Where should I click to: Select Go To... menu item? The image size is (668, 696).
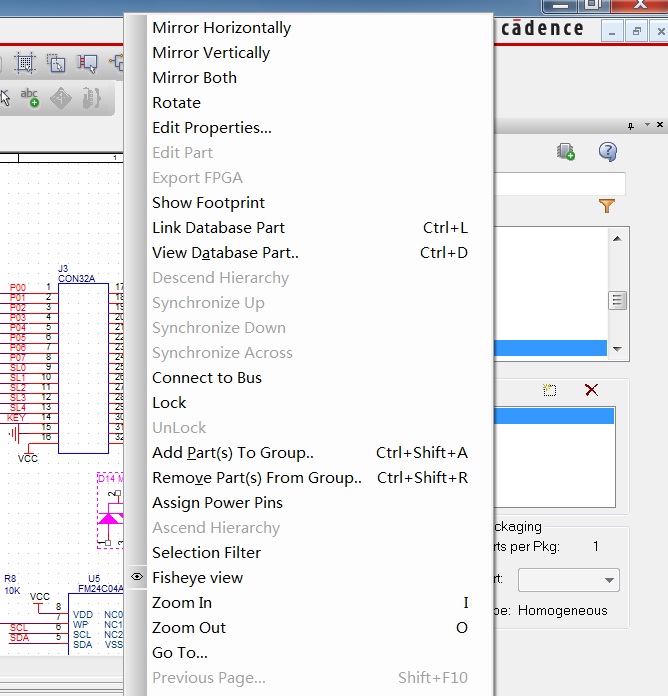coord(180,652)
